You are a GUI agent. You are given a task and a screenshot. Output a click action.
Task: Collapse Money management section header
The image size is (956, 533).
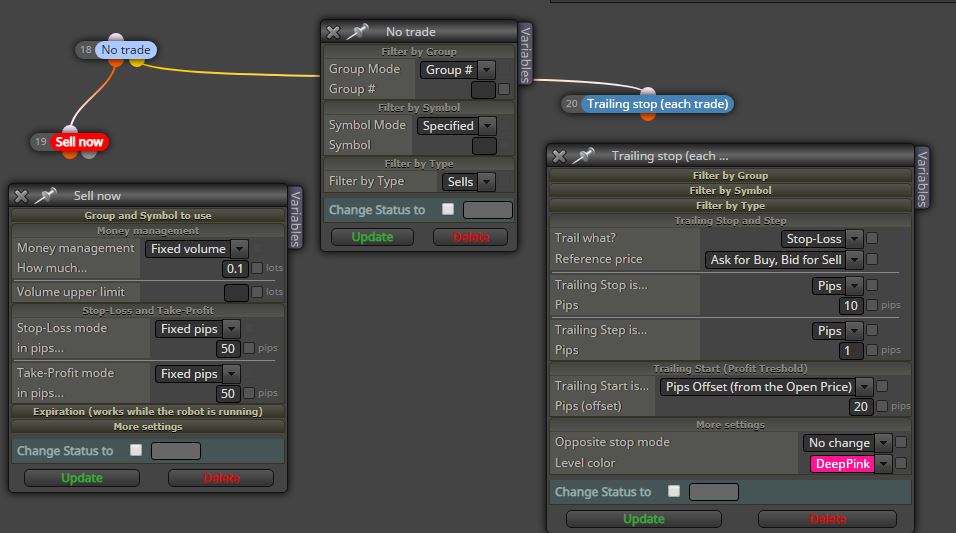click(x=148, y=231)
